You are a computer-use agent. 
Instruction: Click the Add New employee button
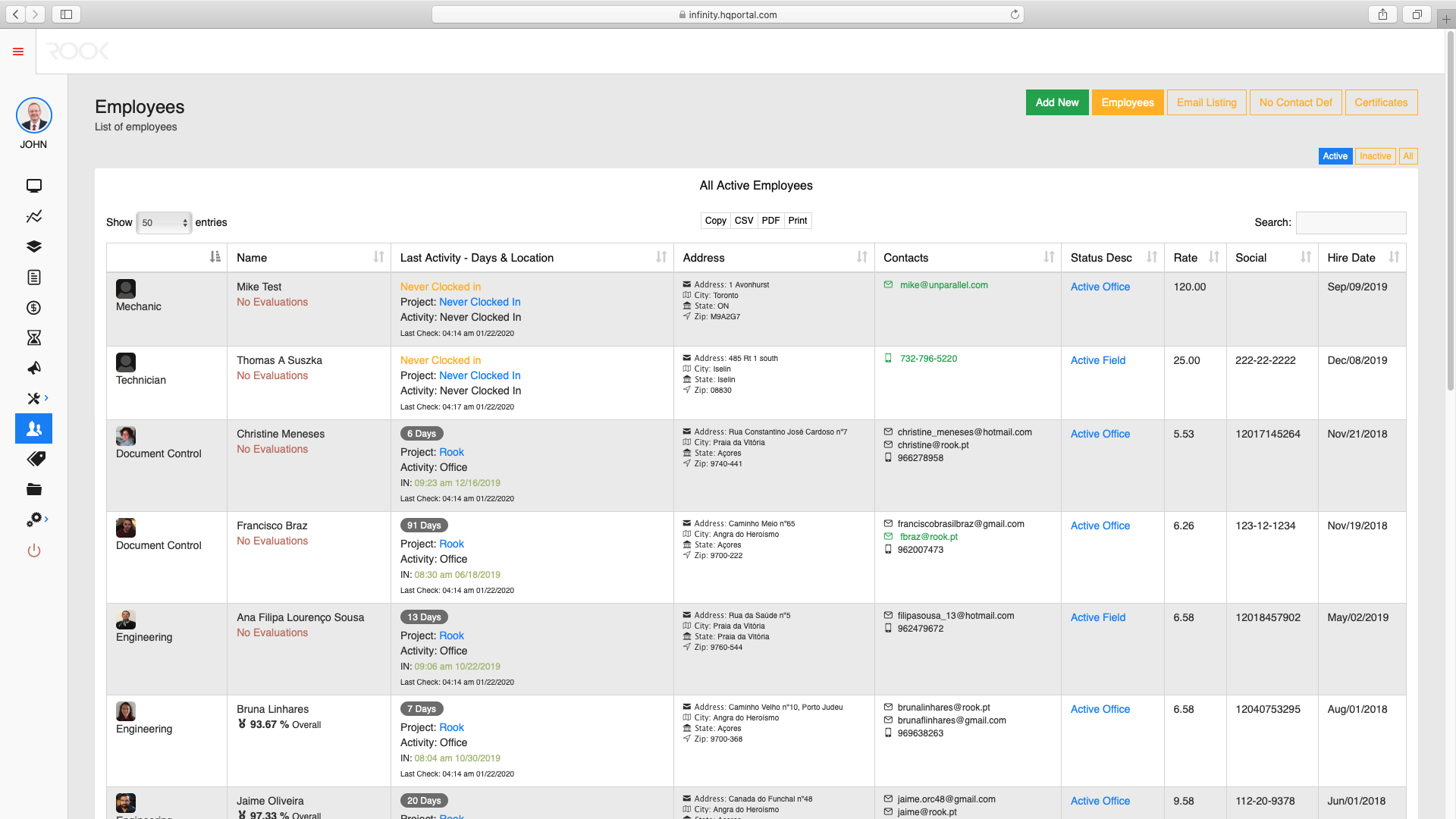pyautogui.click(x=1057, y=102)
